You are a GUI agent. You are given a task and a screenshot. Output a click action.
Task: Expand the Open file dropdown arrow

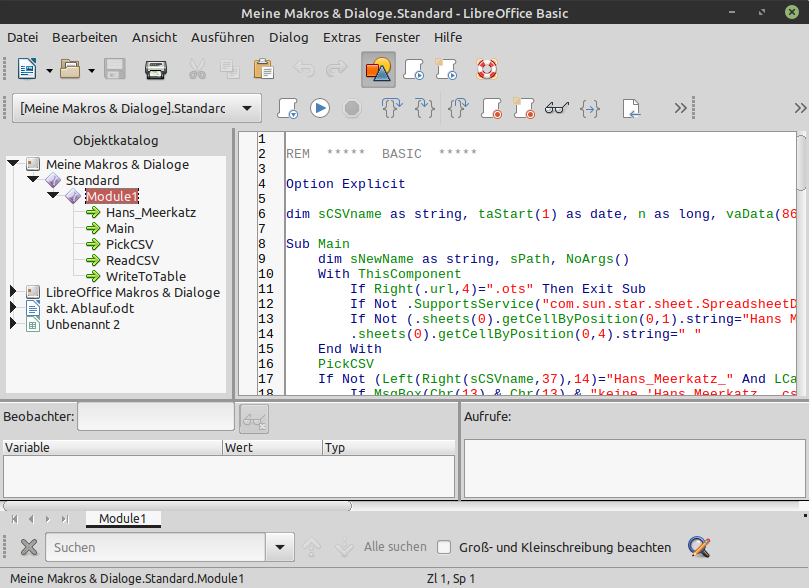pyautogui.click(x=91, y=70)
